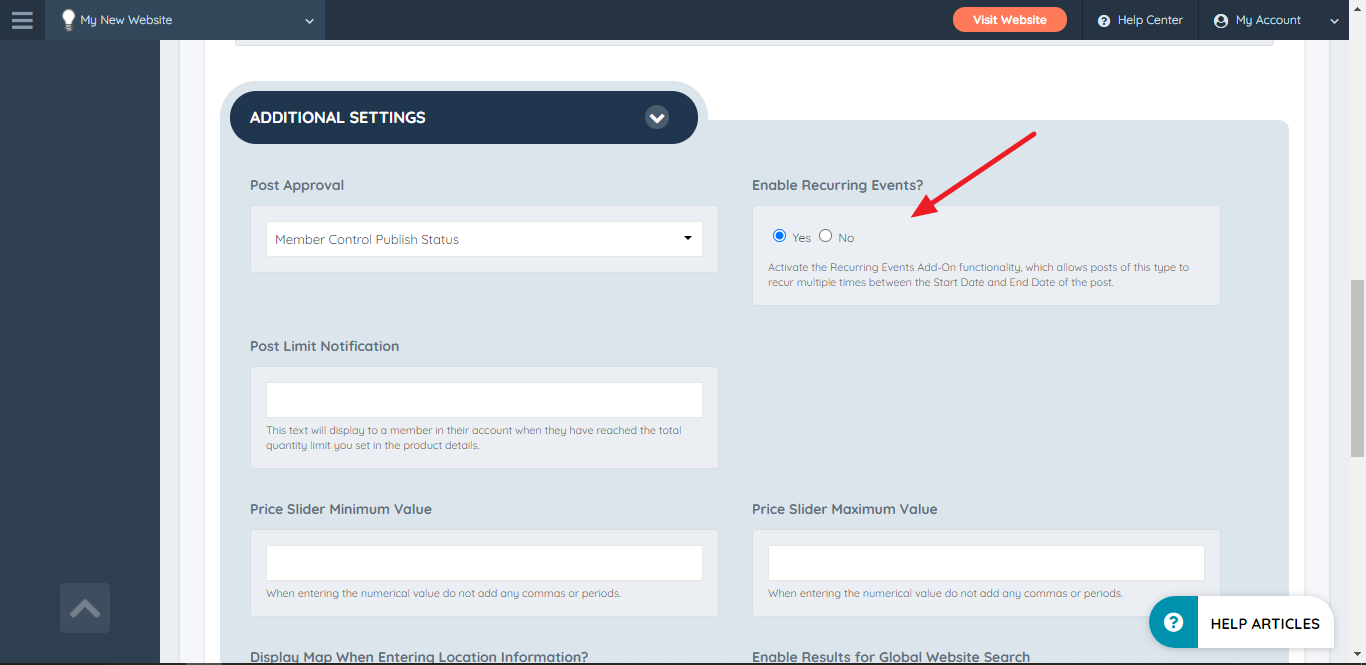Click Enable Results for Global Website Search label

(x=891, y=657)
